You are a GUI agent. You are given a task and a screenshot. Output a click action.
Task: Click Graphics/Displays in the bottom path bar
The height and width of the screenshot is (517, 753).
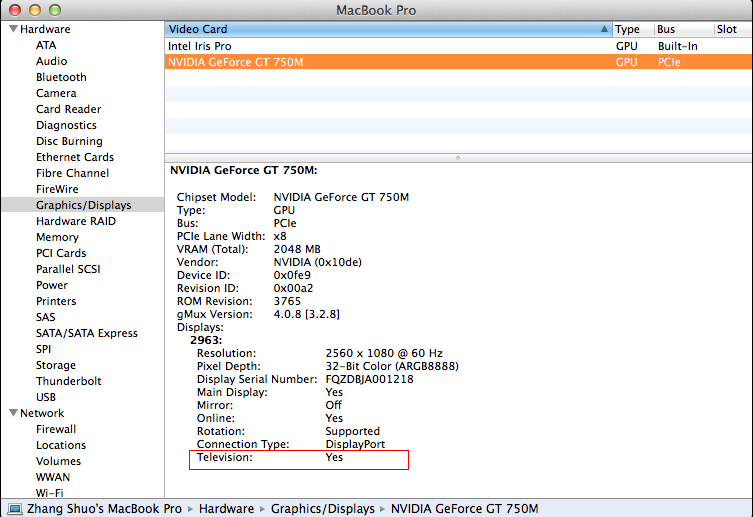click(322, 509)
